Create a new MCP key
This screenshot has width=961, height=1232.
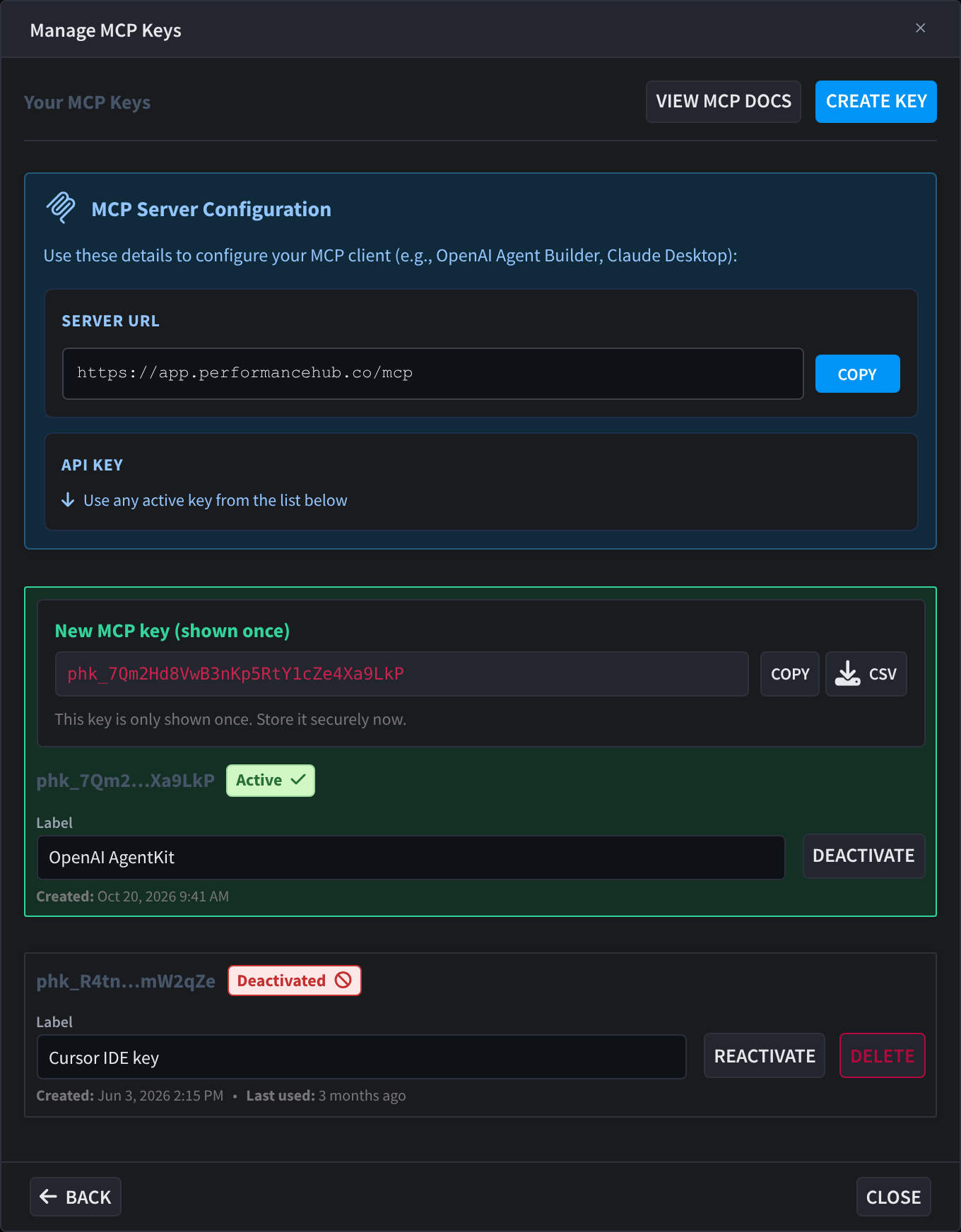point(876,102)
